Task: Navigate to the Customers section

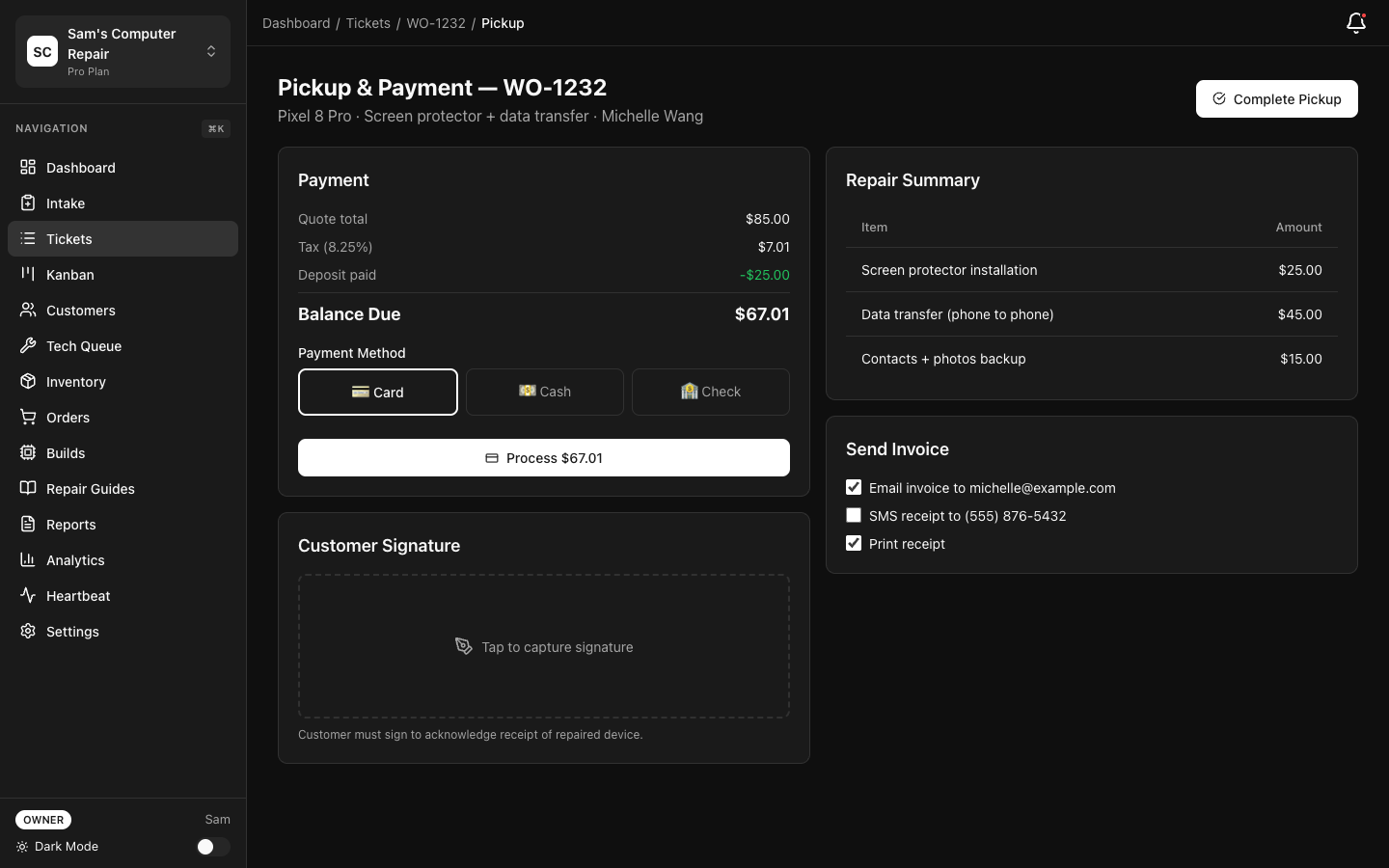Action: pyautogui.click(x=80, y=310)
